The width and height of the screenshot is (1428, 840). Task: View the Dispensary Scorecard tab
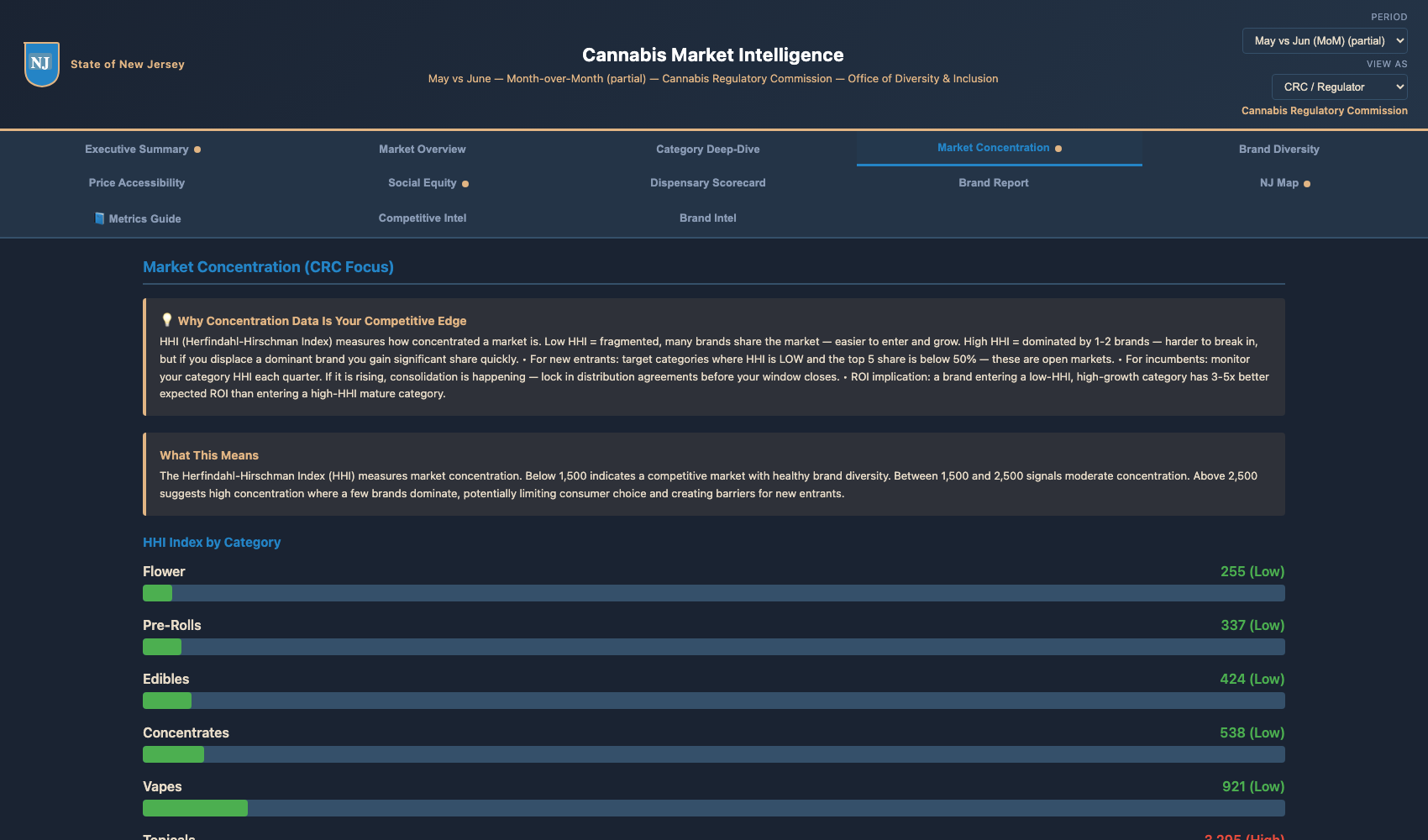pyautogui.click(x=708, y=182)
